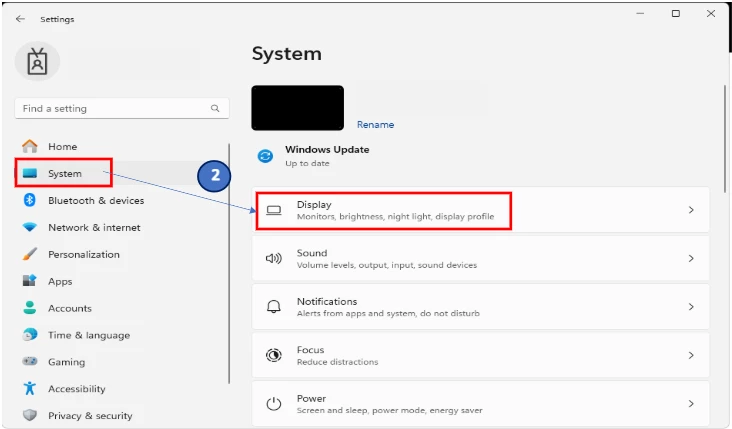Open the Gaming settings label

coord(67,362)
